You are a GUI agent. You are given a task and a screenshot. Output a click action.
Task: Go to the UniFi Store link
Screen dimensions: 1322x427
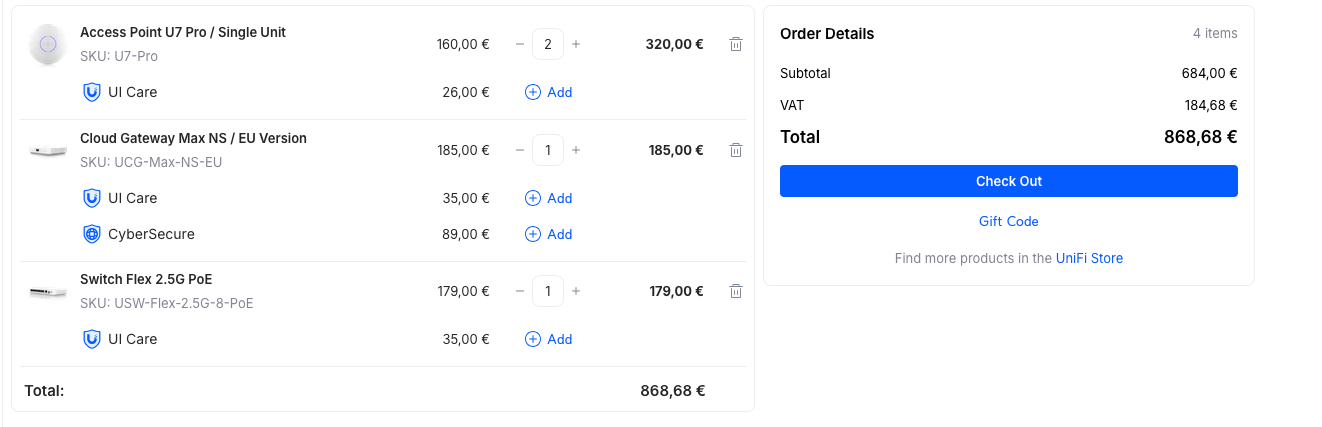tap(1089, 258)
